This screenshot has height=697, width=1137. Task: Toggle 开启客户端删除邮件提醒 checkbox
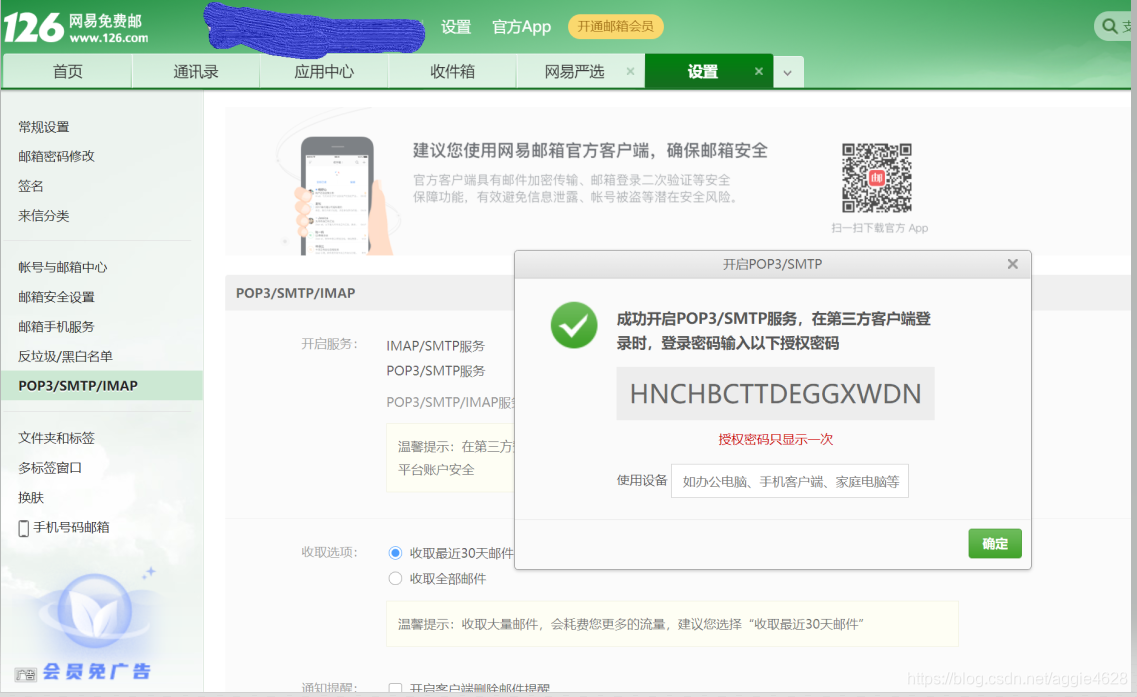(395, 688)
